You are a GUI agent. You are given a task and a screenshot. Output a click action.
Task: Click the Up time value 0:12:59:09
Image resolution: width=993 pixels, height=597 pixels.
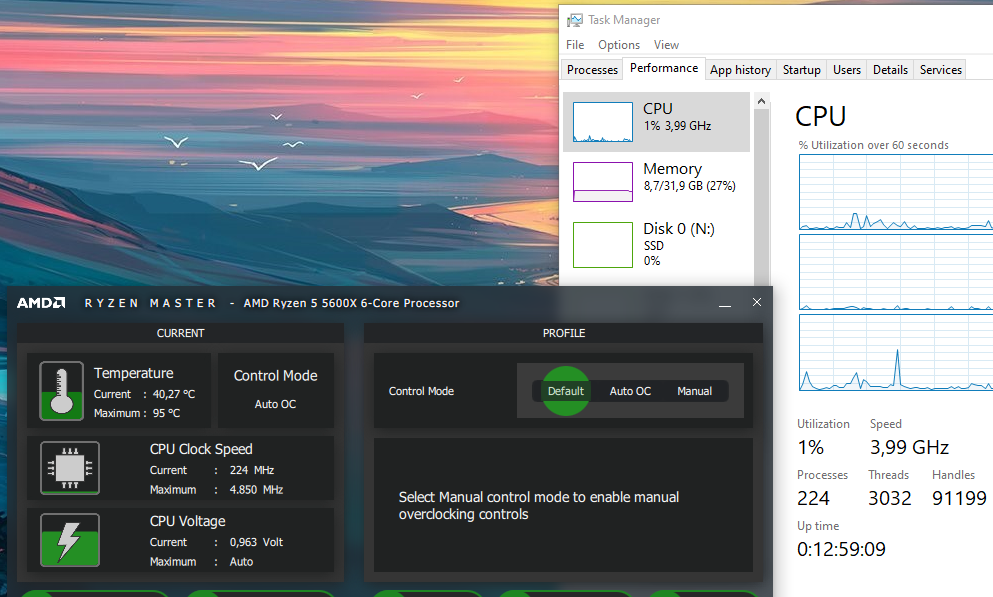pos(841,549)
